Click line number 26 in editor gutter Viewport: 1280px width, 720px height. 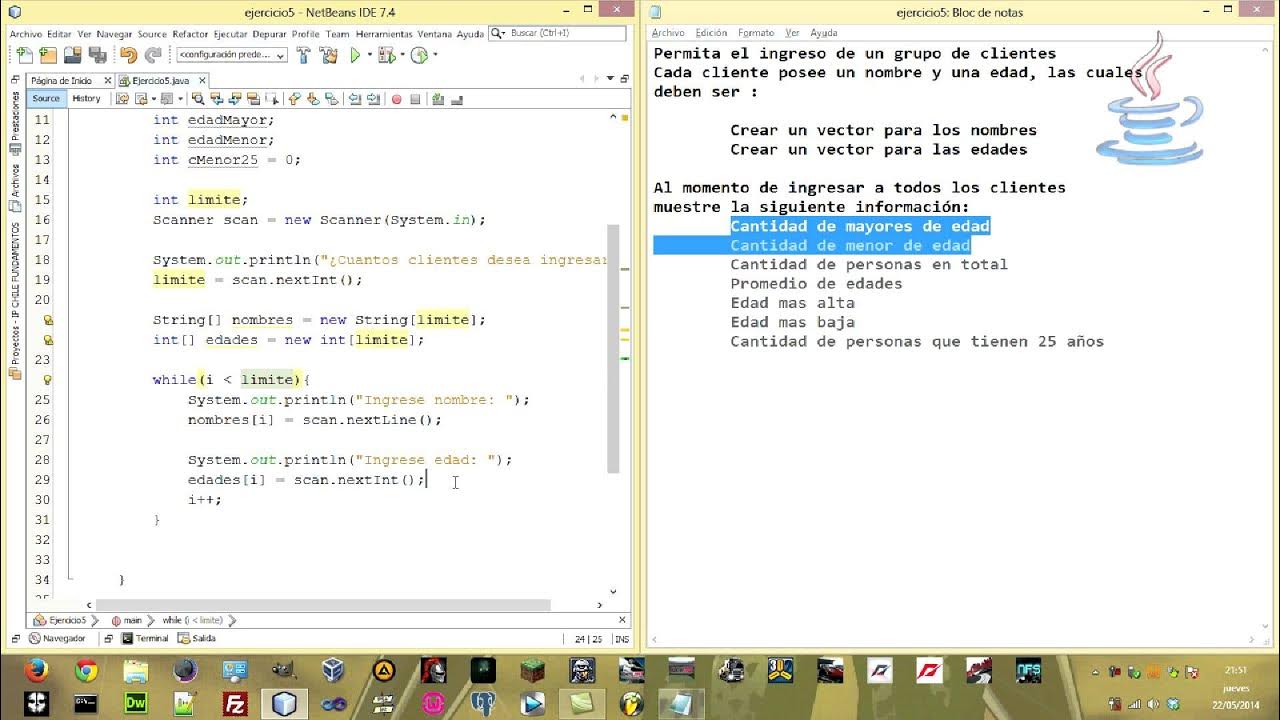coord(42,420)
